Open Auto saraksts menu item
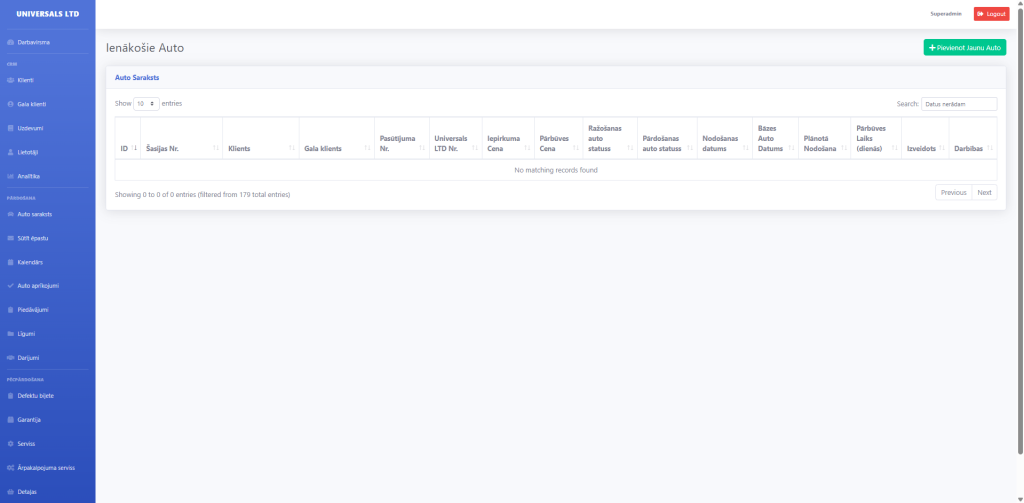 click(34, 214)
